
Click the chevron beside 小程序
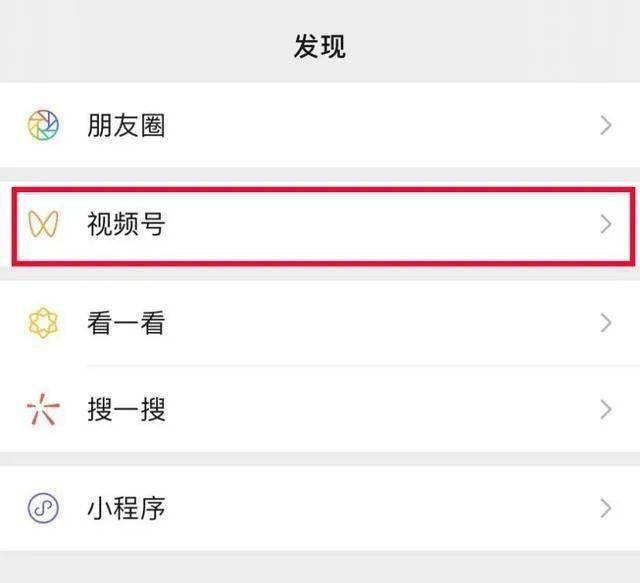[605, 508]
